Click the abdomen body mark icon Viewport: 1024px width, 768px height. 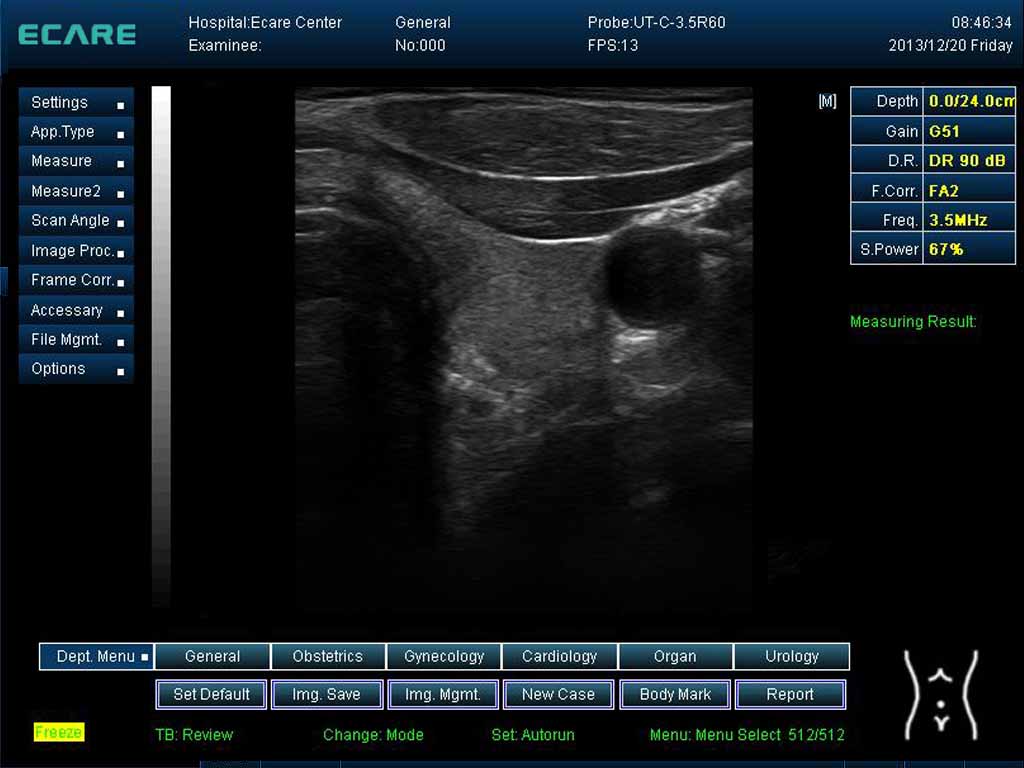(x=941, y=695)
